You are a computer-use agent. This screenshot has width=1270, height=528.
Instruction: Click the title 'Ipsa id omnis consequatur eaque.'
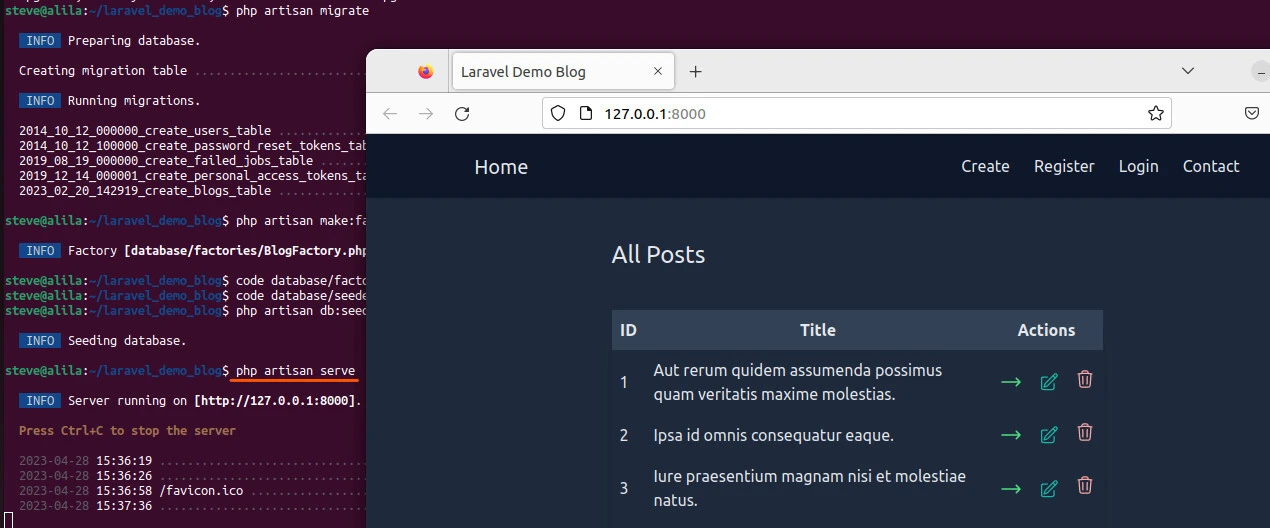[774, 435]
